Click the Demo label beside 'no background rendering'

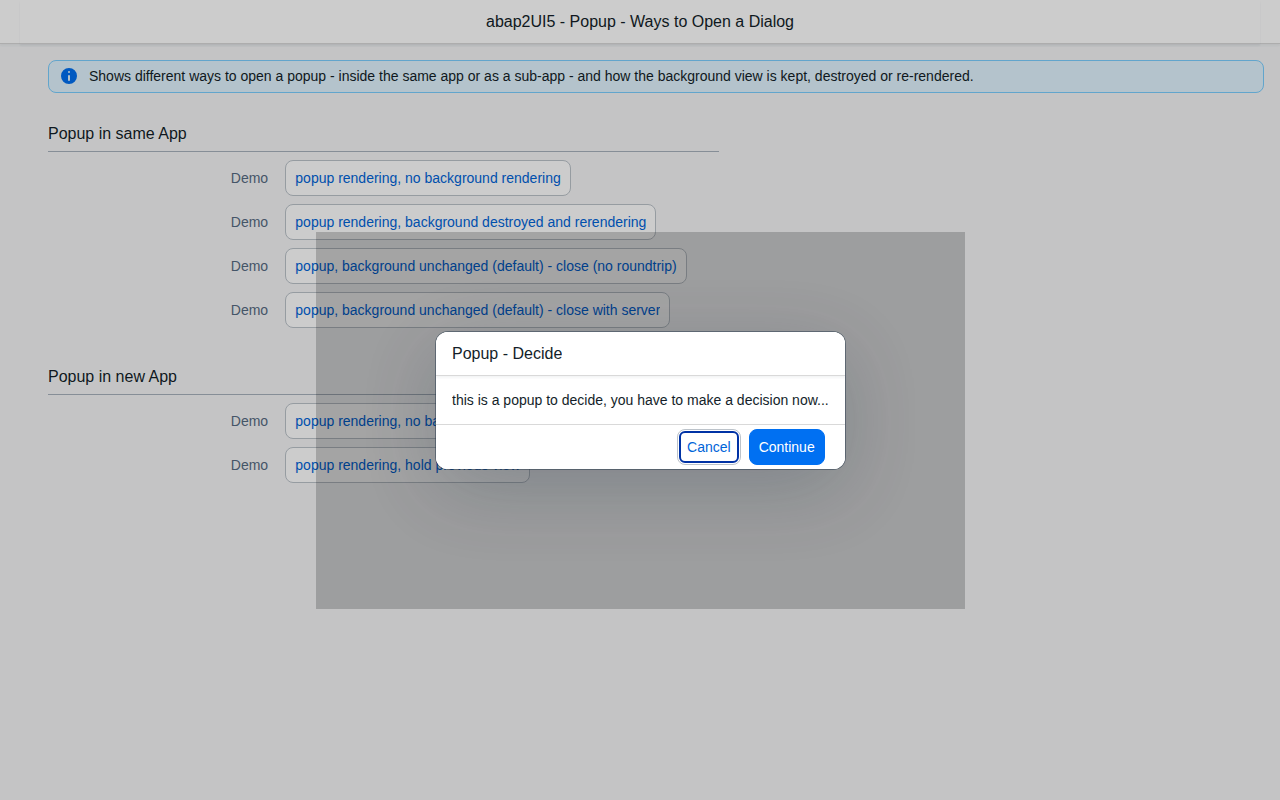click(249, 178)
